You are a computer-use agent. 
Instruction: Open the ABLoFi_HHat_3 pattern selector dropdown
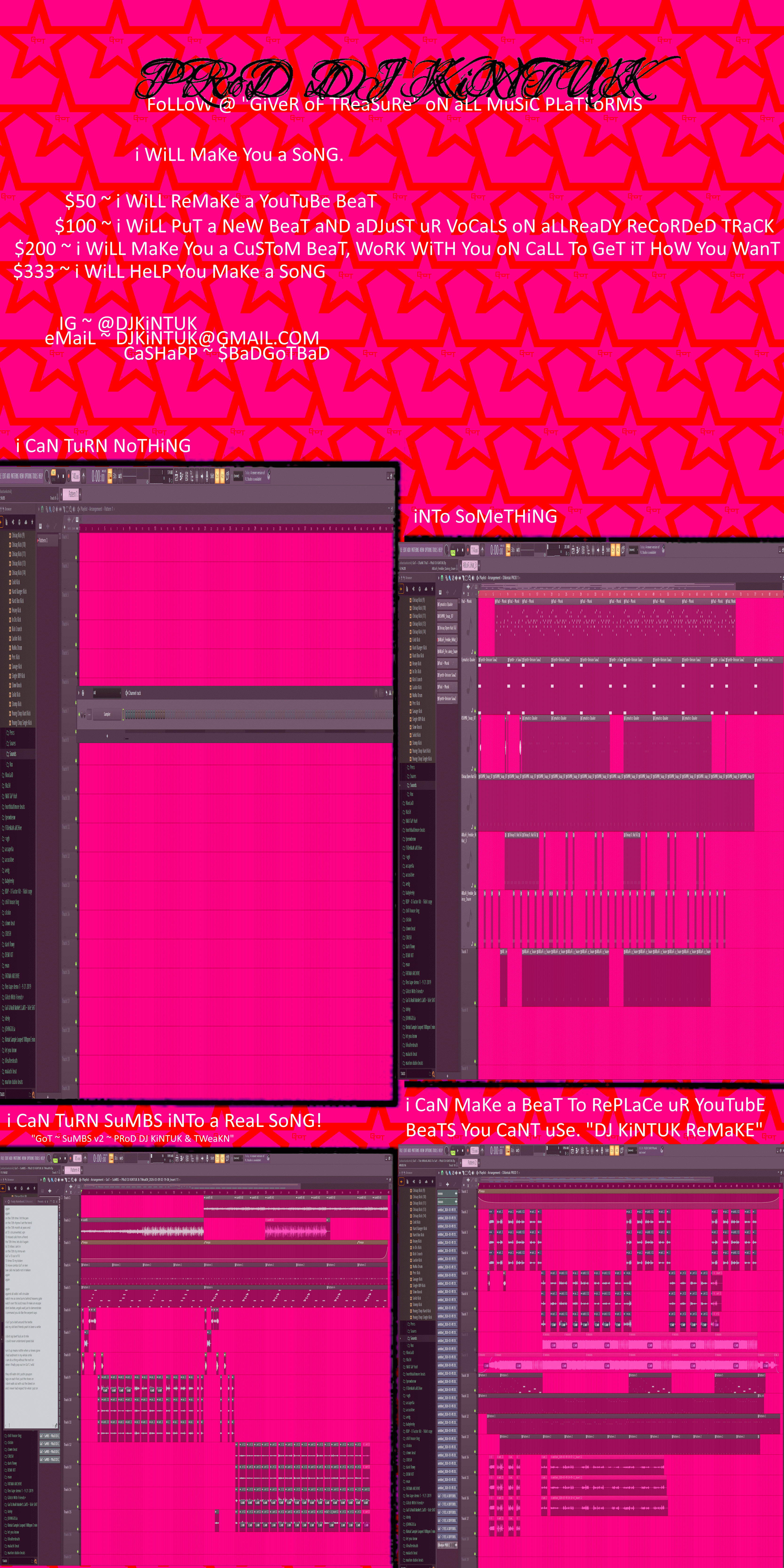(470, 565)
